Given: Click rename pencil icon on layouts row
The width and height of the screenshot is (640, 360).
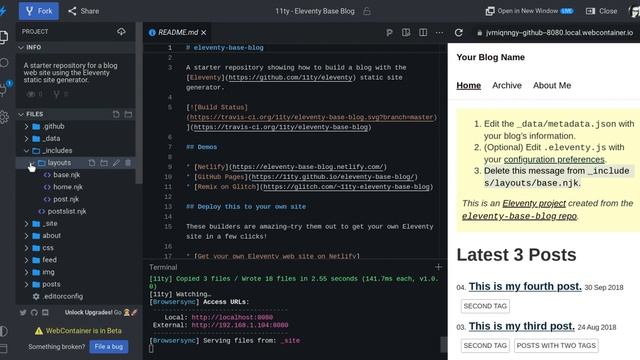Looking at the screenshot, I should [x=116, y=163].
